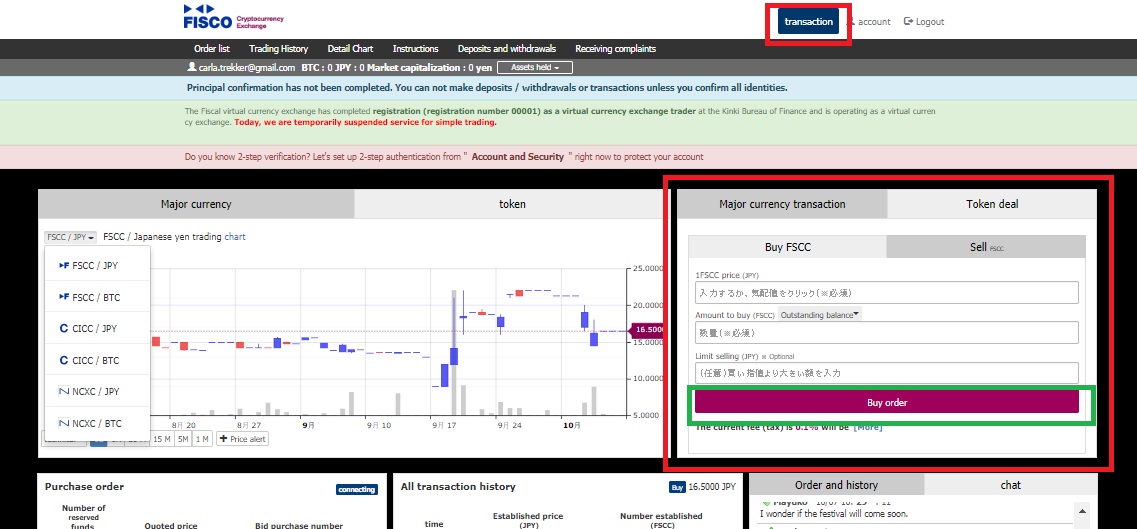Screen dimensions: 1137x529
Task: Click the FISCO logo
Action: point(233,18)
